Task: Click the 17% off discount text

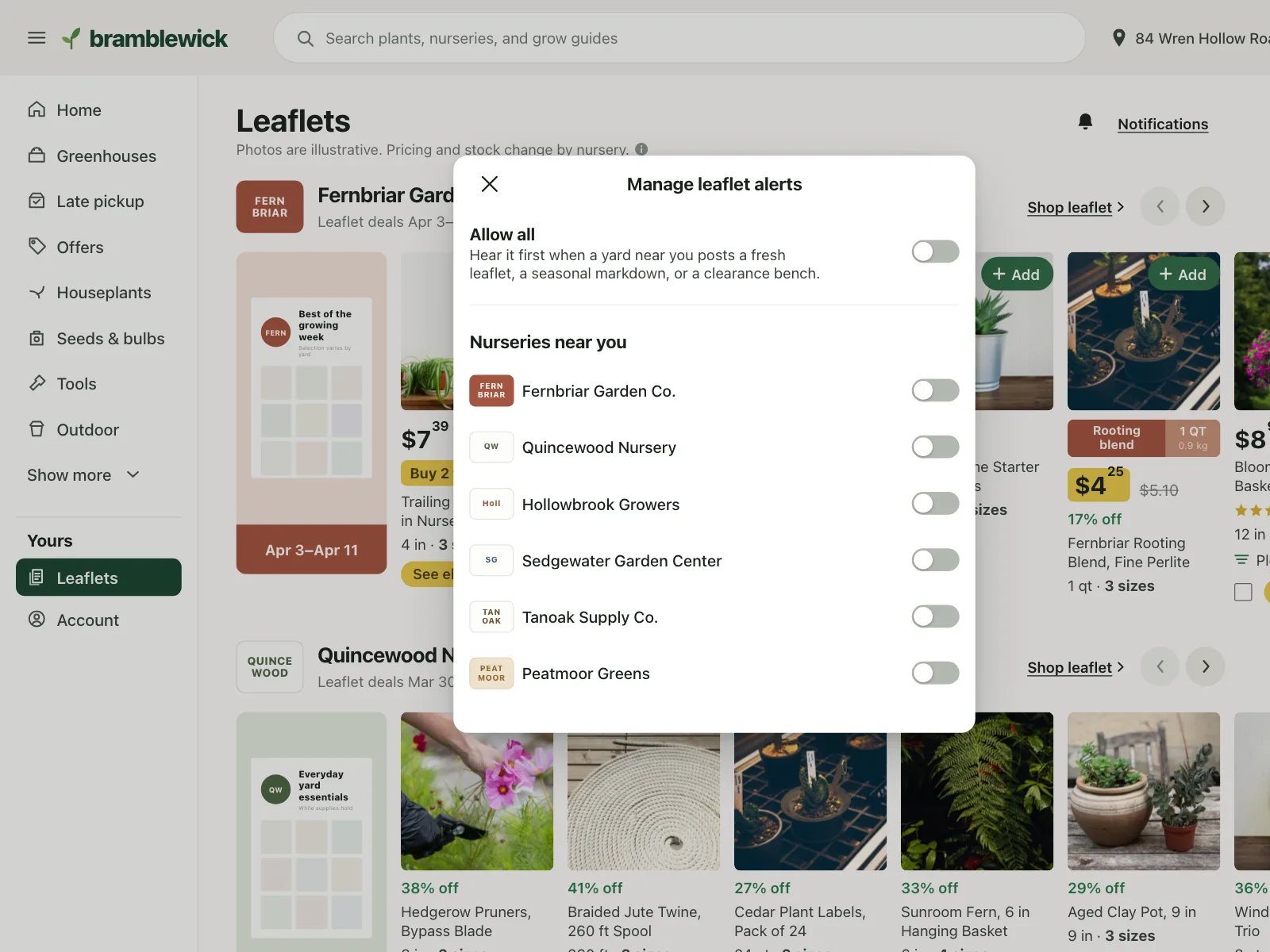Action: [x=1095, y=519]
